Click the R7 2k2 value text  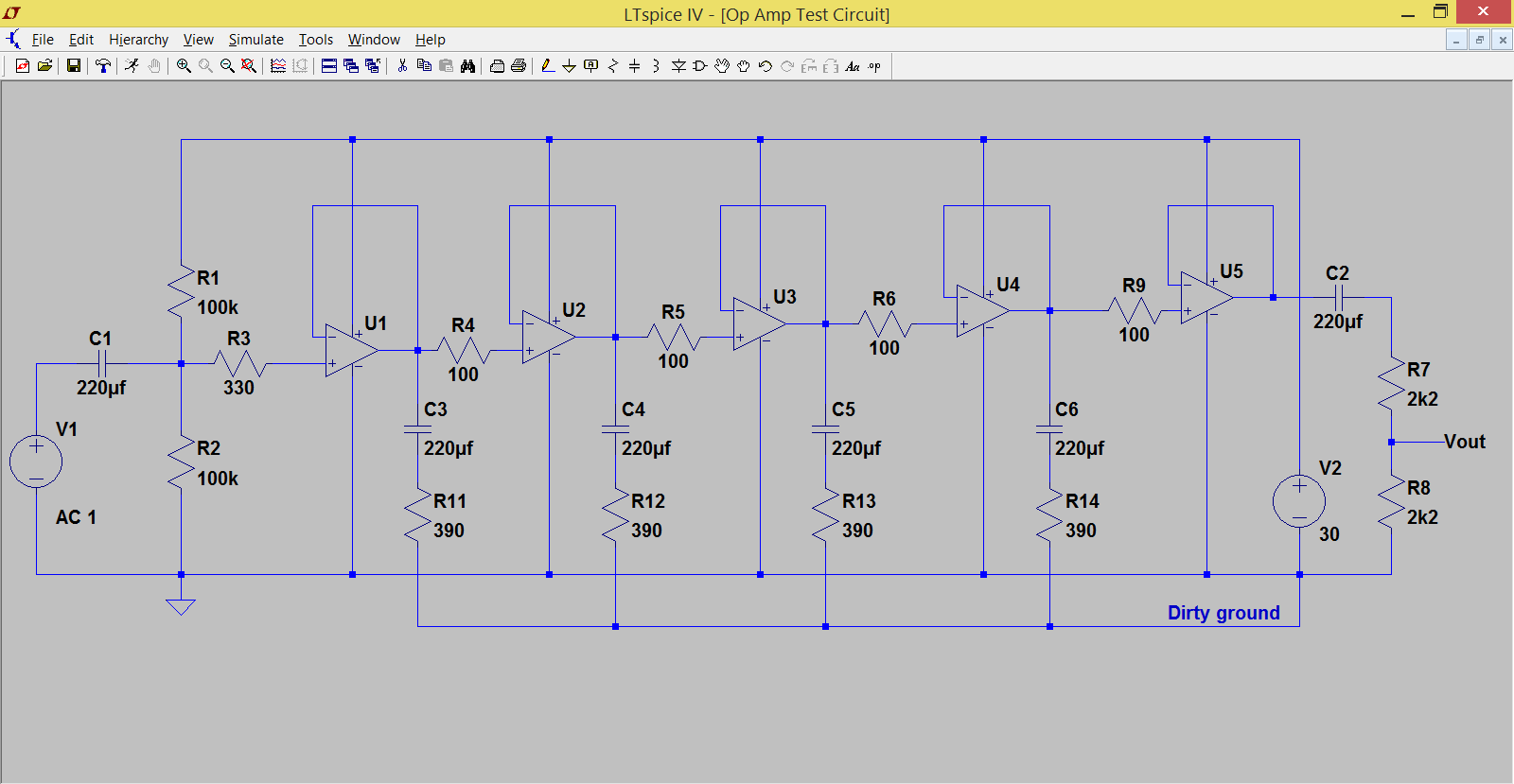click(x=1422, y=399)
